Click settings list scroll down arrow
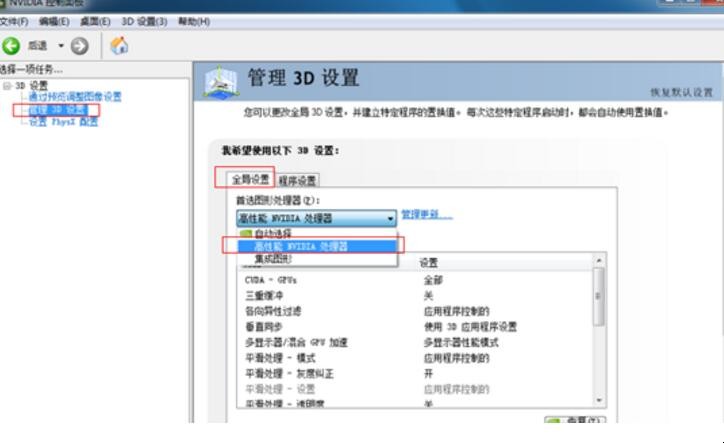Screen dimensions: 724x443 (x=599, y=400)
